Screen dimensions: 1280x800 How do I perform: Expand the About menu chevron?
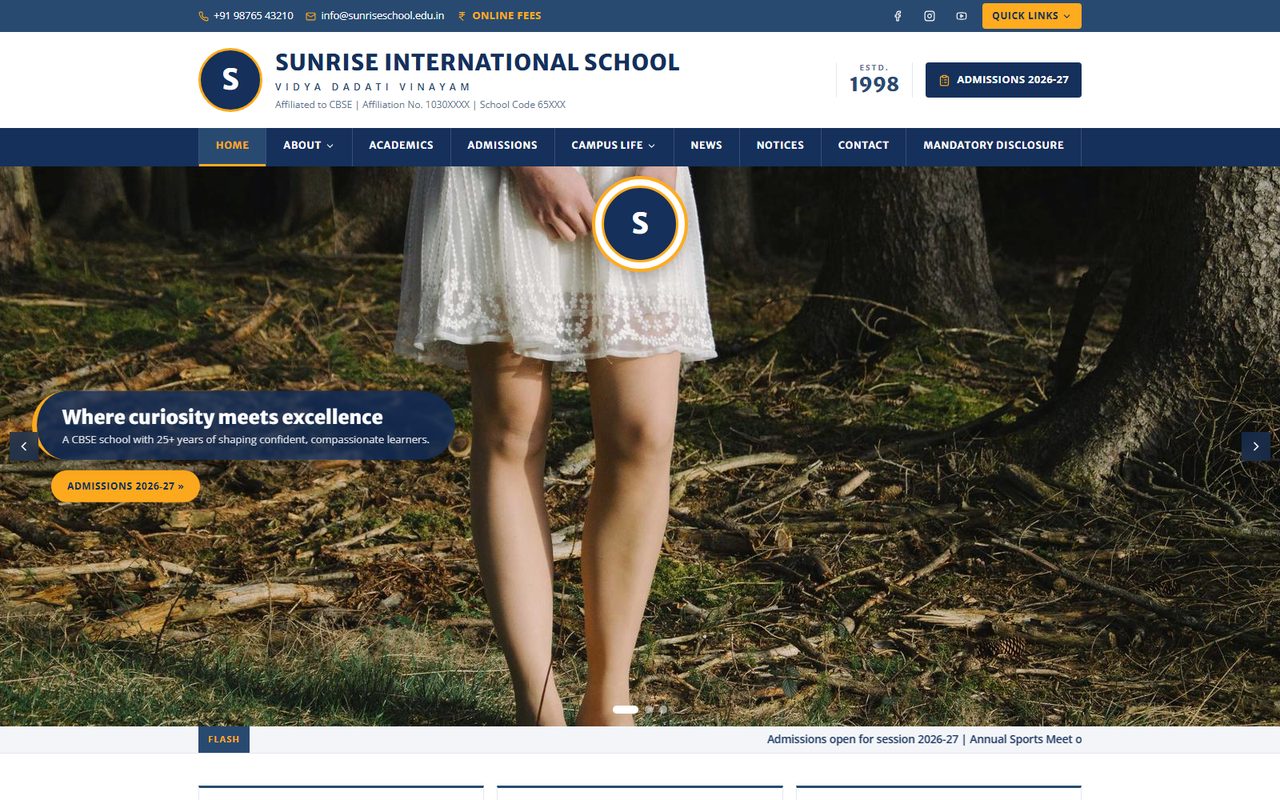pyautogui.click(x=330, y=146)
